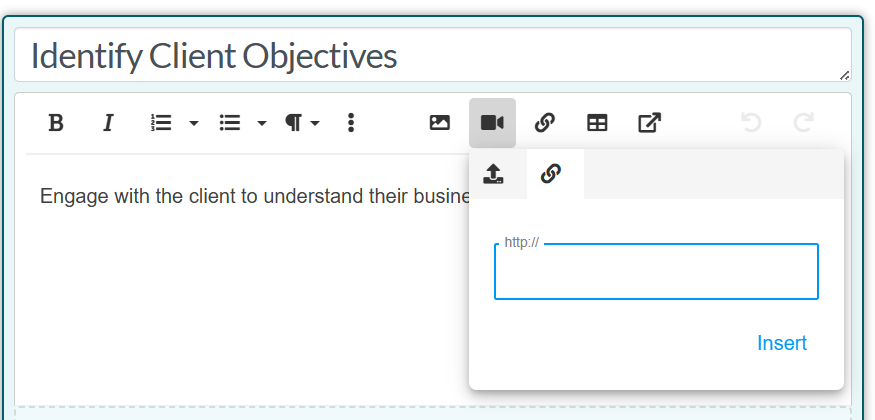Click the undo arrow

coord(751,123)
